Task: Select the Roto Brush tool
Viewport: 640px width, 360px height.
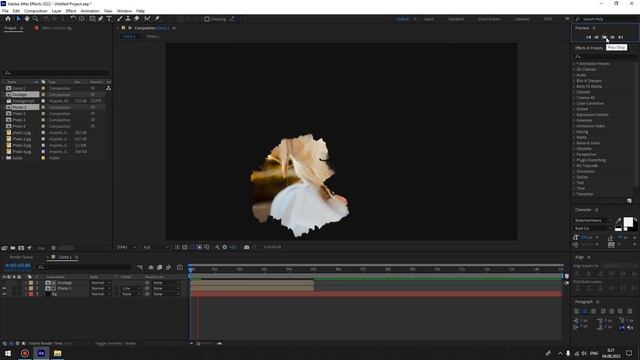Action: pyautogui.click(x=147, y=19)
